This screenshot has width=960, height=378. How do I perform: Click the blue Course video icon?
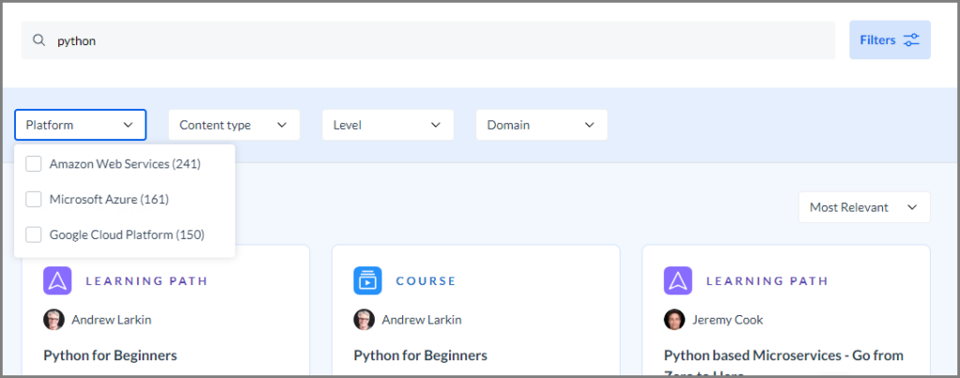click(367, 281)
